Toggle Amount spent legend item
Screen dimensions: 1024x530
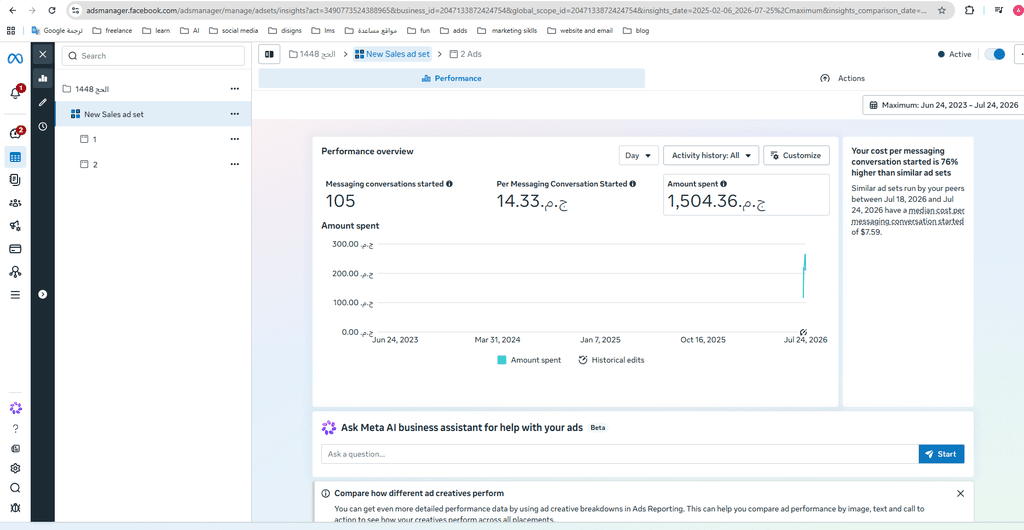[x=529, y=360]
